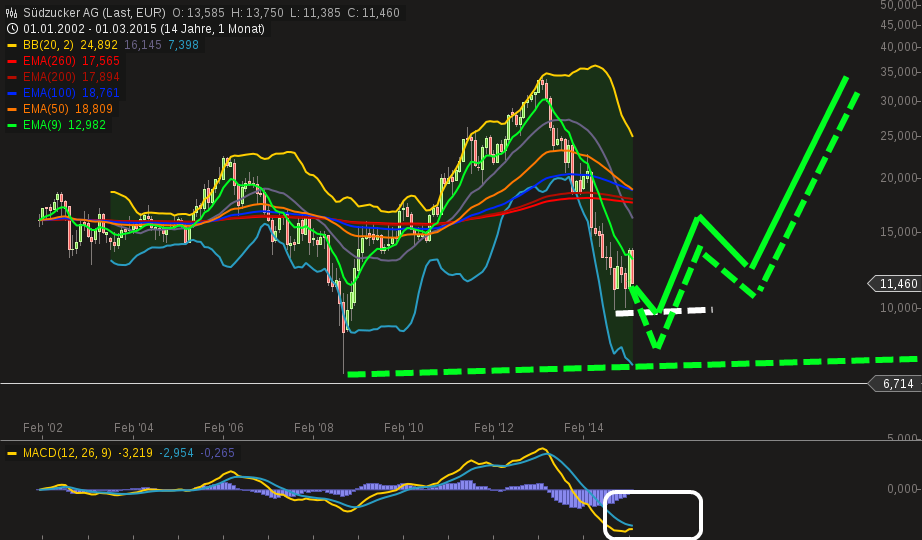
Task: Click the MACD signal value -2,954
Action: click(x=176, y=453)
